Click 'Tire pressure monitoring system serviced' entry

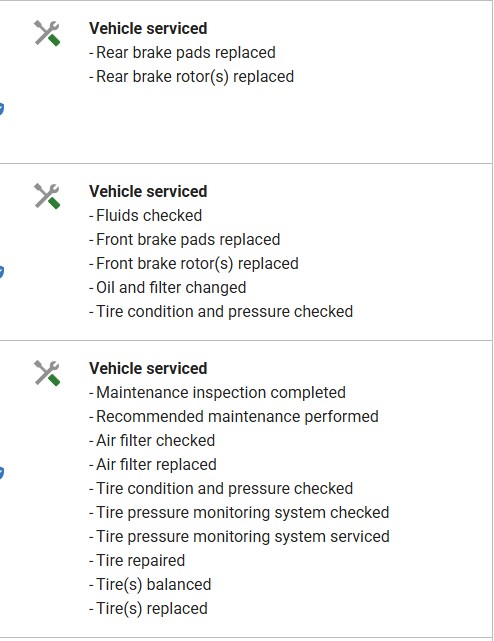(x=239, y=537)
